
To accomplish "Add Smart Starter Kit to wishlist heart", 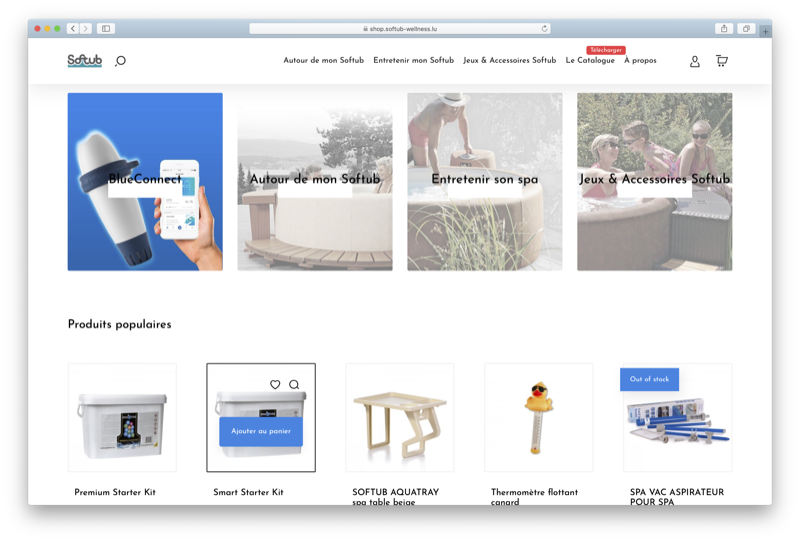I will coord(275,384).
